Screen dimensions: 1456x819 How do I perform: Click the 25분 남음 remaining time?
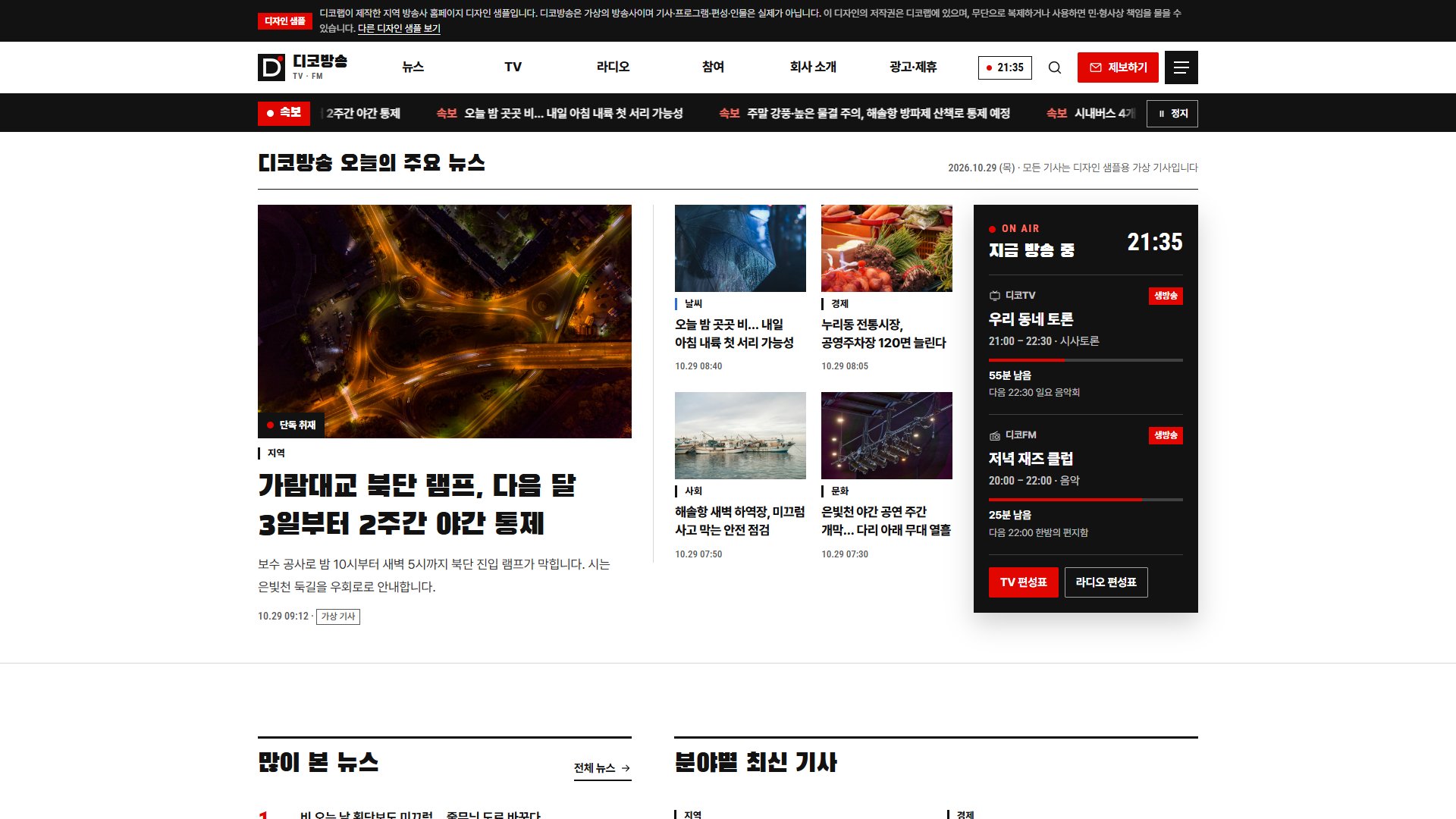point(1010,515)
